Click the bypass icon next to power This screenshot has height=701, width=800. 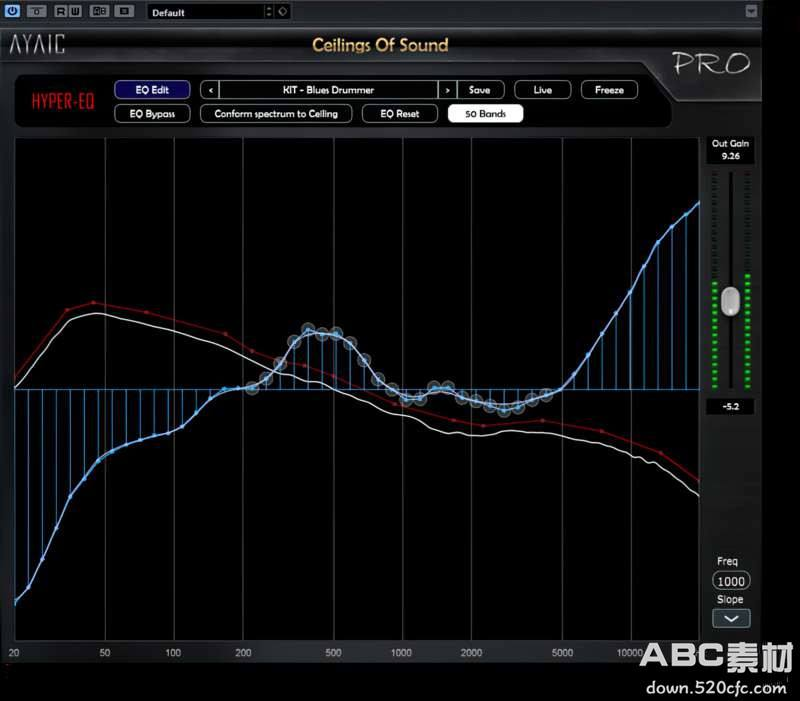(x=36, y=11)
